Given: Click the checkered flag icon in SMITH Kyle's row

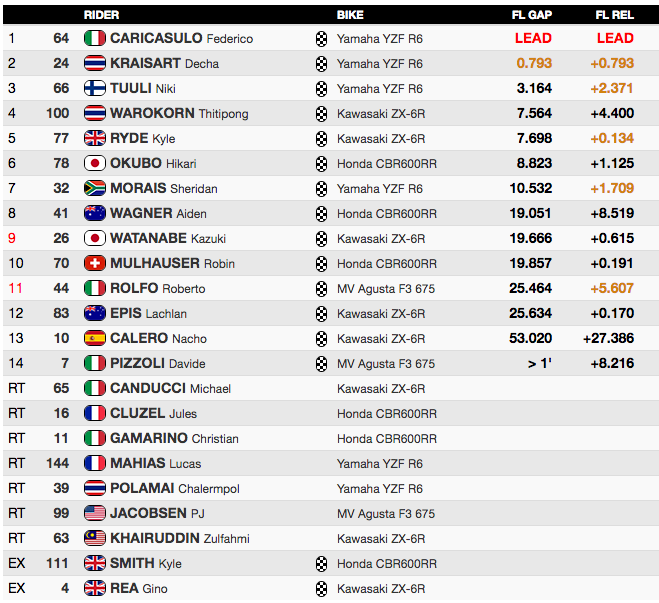Looking at the screenshot, I should pos(321,564).
